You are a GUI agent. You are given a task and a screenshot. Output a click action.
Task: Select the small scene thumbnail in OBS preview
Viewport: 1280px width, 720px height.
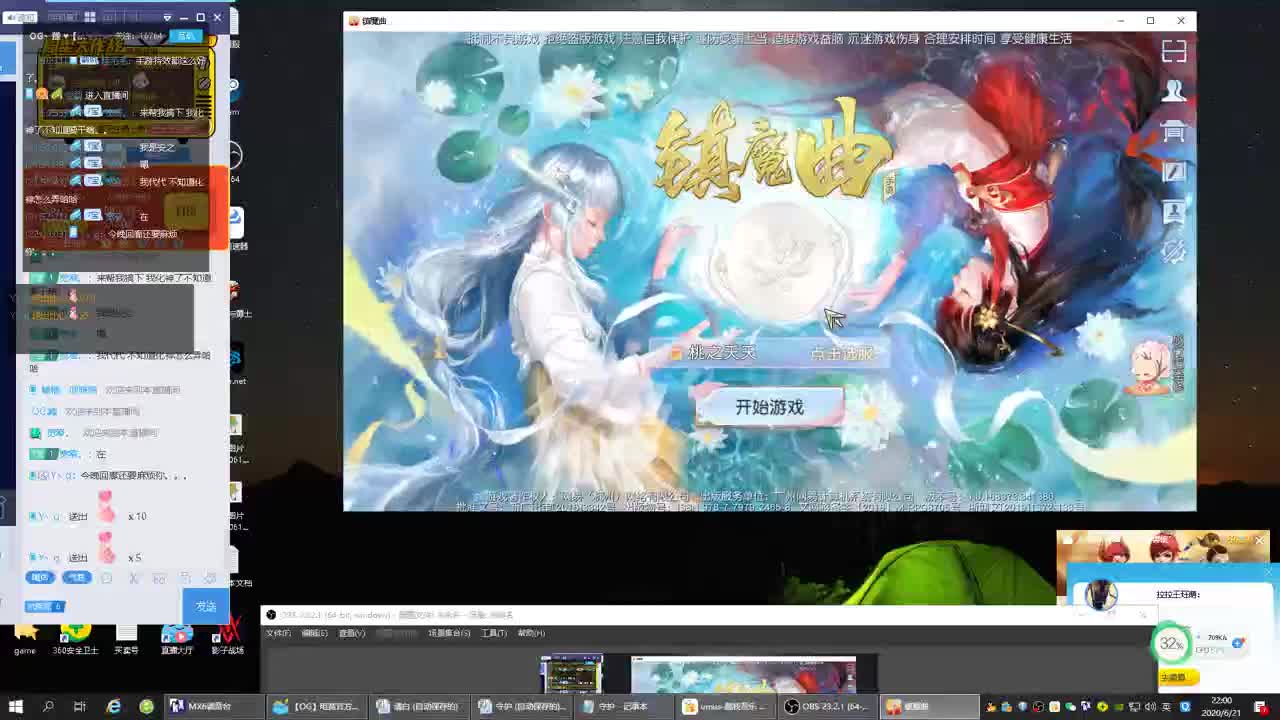click(571, 674)
